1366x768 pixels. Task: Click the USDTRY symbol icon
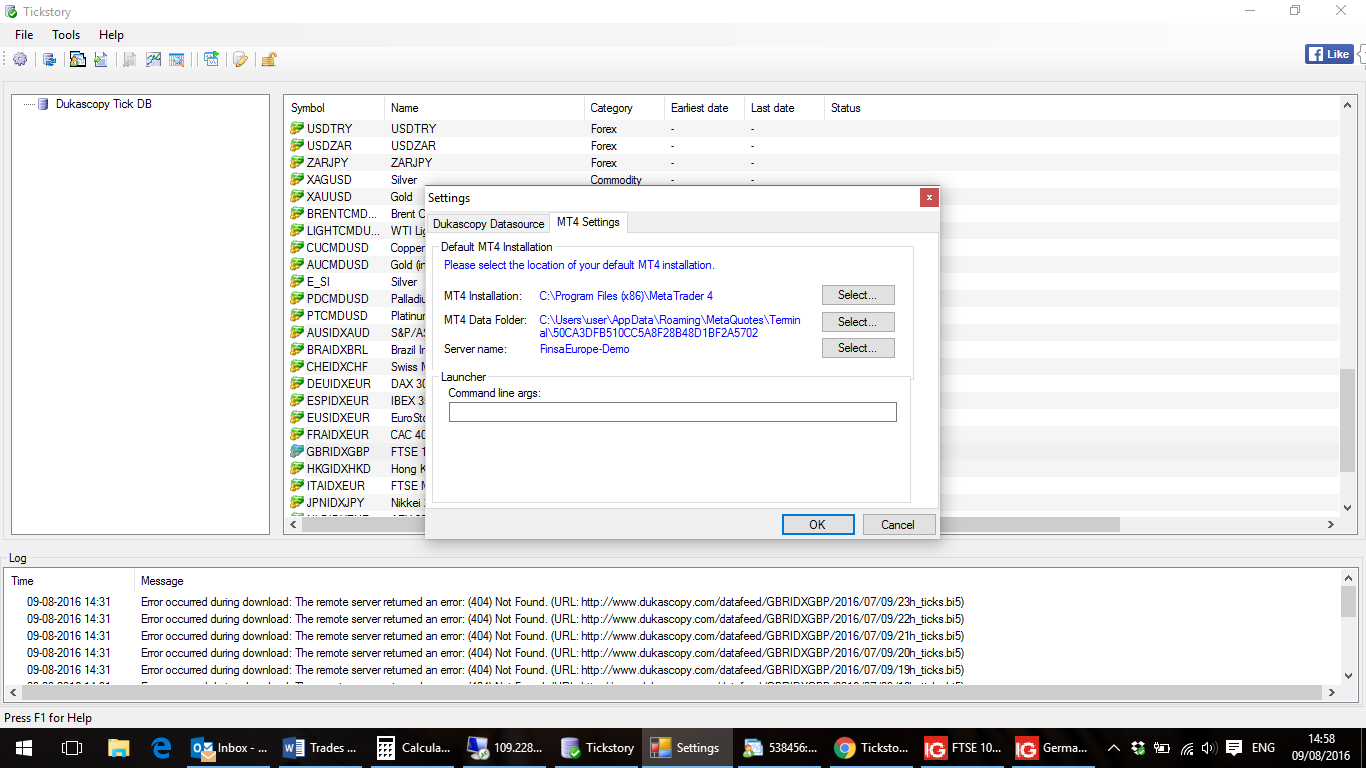click(x=297, y=129)
